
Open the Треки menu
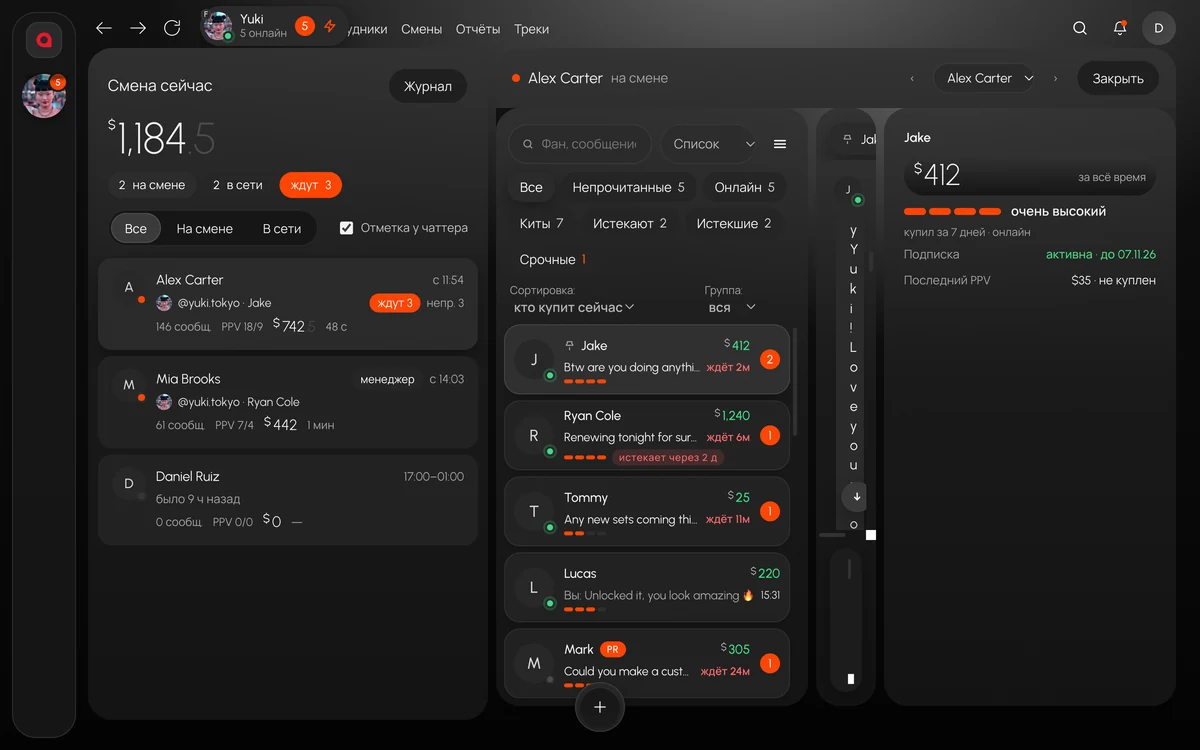coord(532,29)
